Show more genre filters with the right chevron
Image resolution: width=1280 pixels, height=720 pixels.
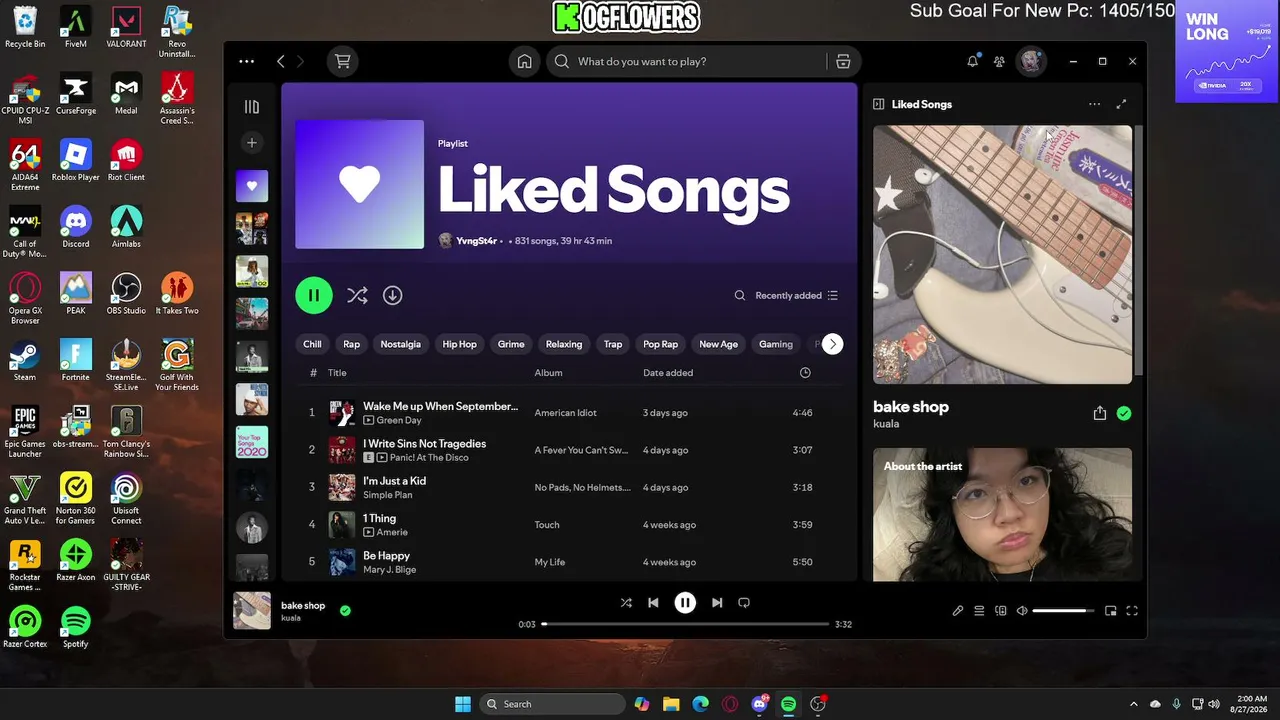point(832,344)
